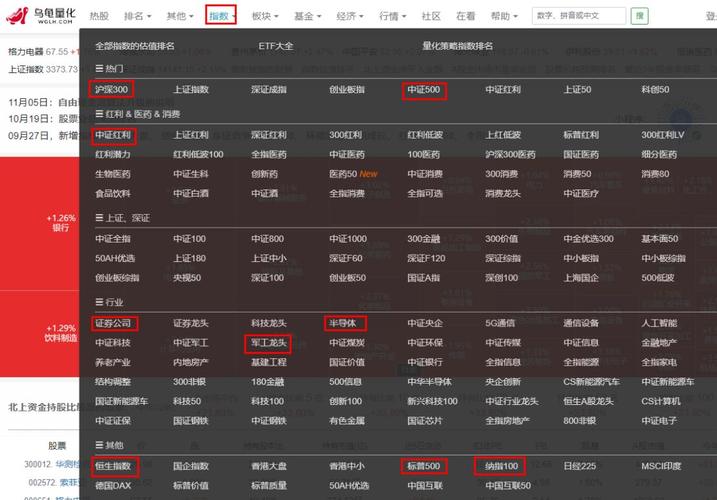Select 人工智能 index
Screen dimensions: 717x500
pyautogui.click(x=659, y=323)
